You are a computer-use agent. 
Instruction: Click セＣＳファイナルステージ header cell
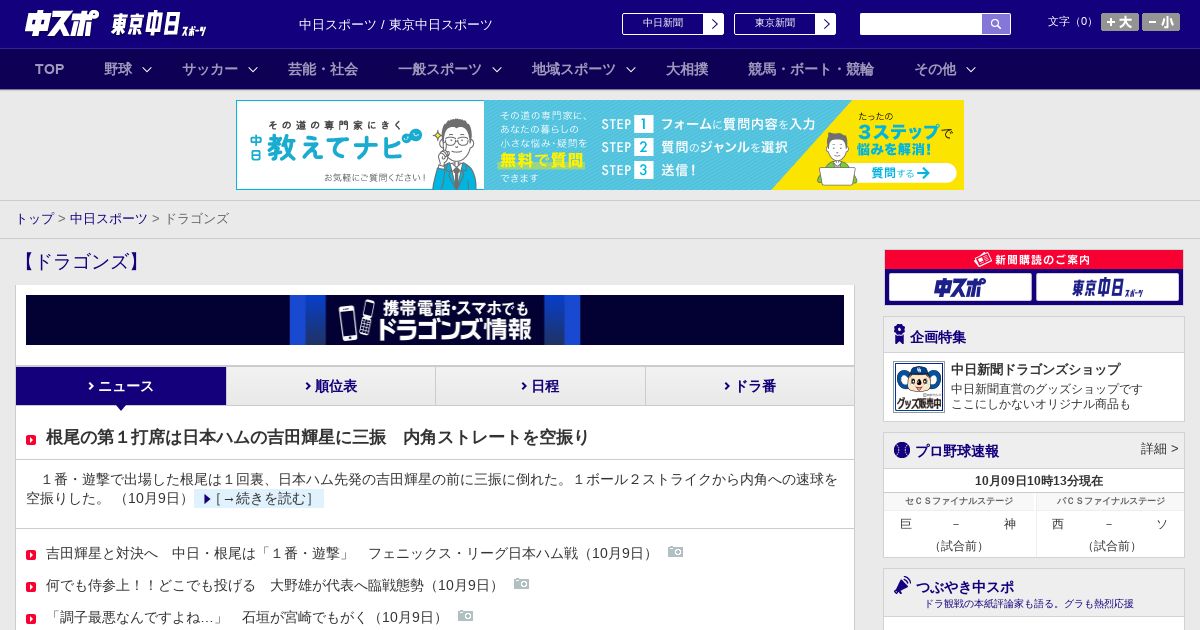tap(959, 501)
